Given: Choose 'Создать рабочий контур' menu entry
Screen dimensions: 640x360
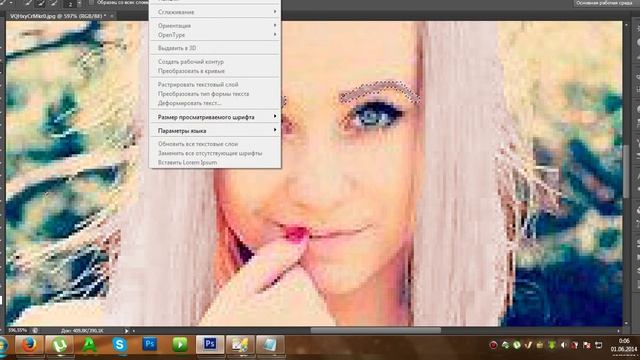Looking at the screenshot, I should pyautogui.click(x=215, y=62).
